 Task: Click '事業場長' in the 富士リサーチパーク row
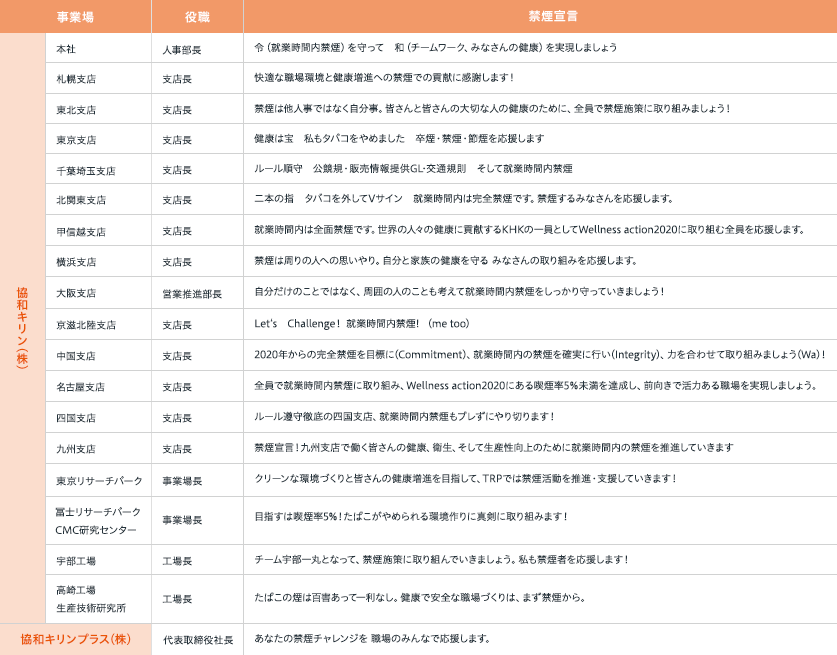tap(182, 520)
